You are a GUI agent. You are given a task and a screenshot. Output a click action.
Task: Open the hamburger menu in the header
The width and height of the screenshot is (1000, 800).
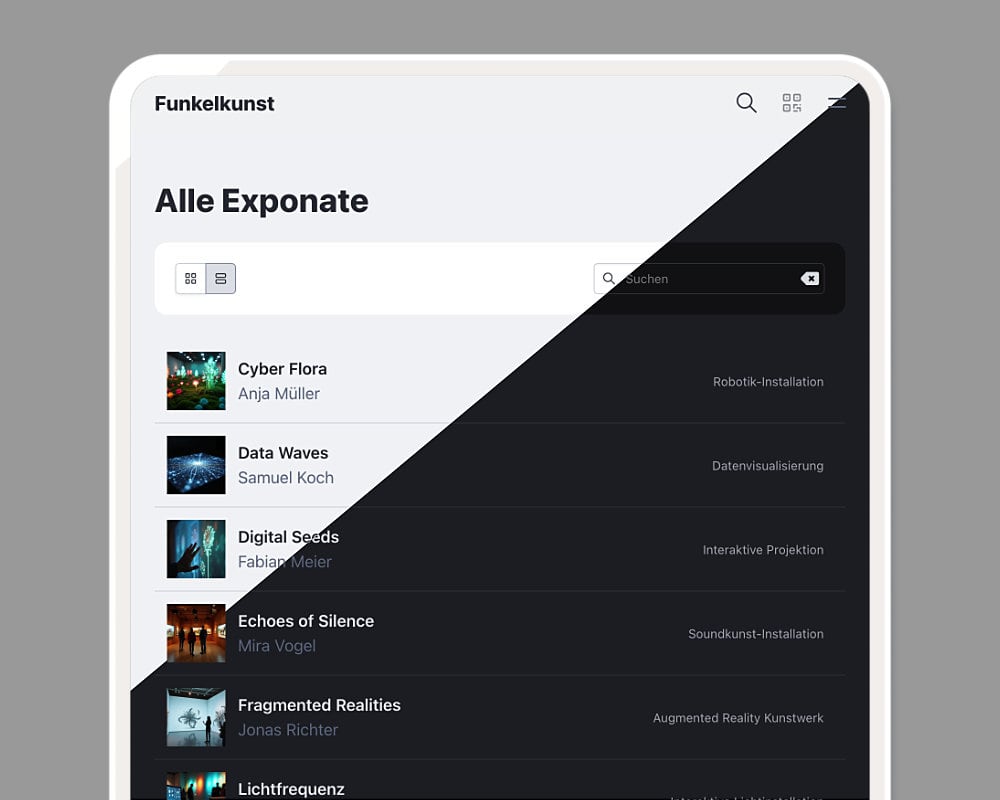tap(837, 103)
